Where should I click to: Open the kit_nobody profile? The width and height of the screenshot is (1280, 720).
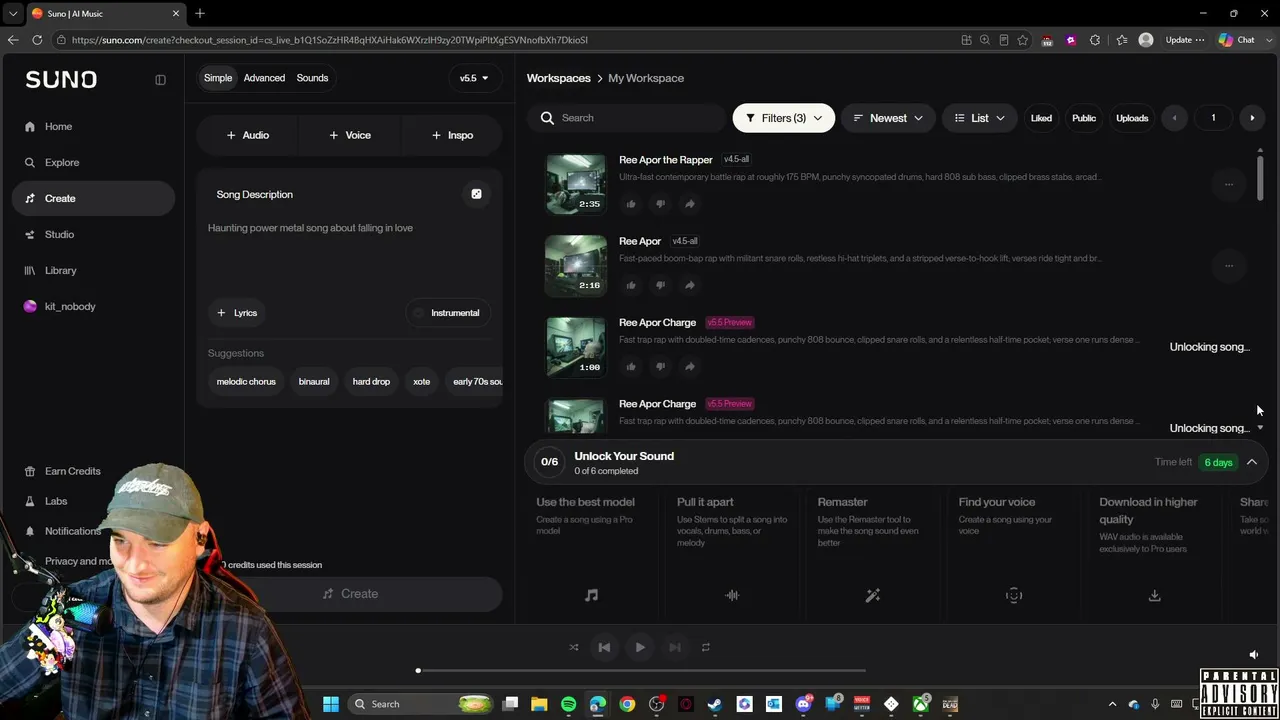(x=93, y=306)
